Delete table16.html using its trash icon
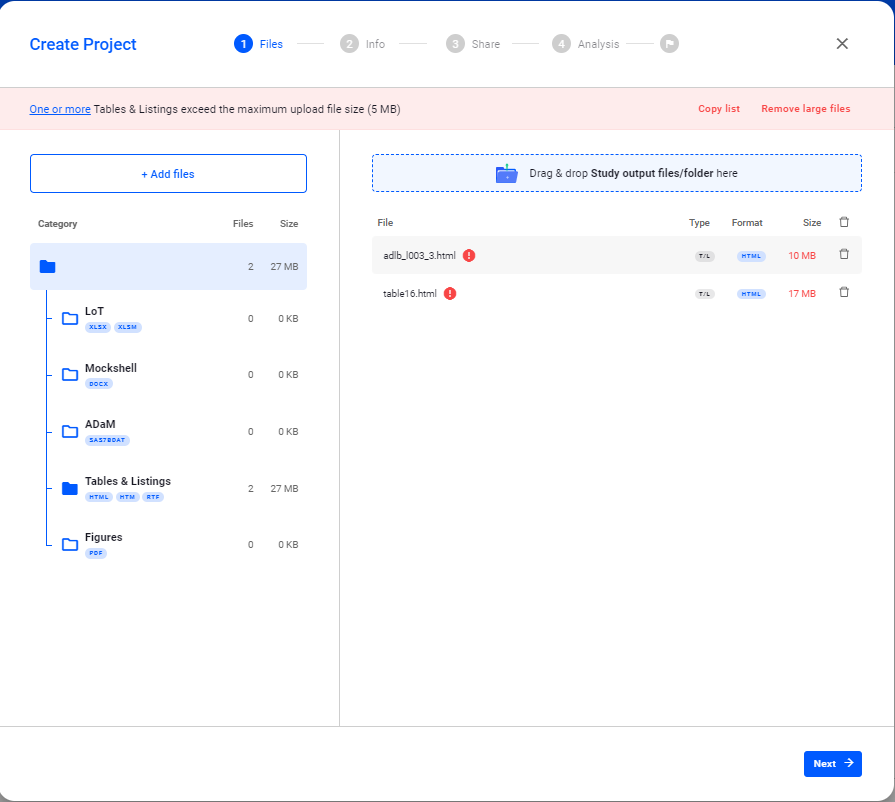Screen dimensions: 895x802 pyautogui.click(x=844, y=292)
